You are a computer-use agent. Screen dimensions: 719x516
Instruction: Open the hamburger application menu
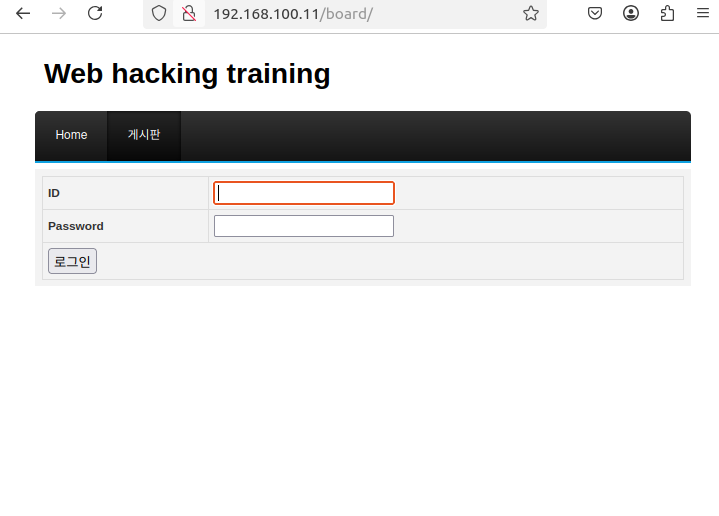[703, 13]
